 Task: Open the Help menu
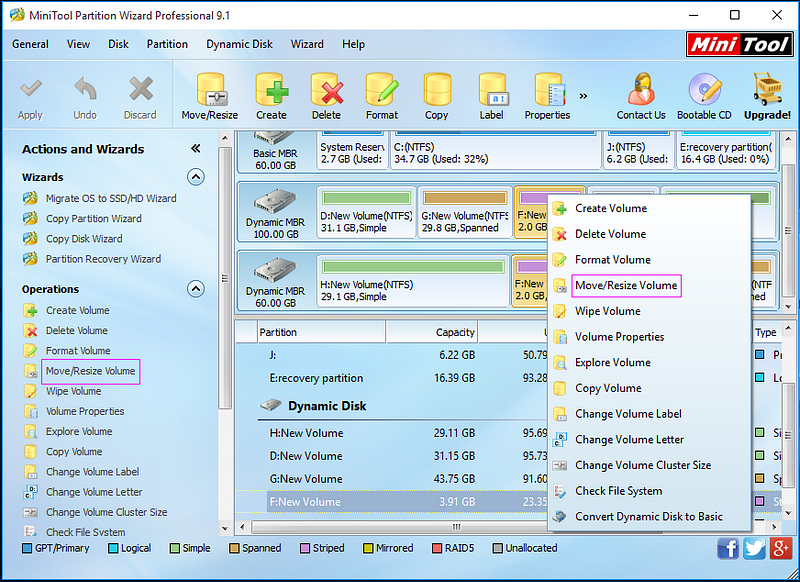pos(354,44)
